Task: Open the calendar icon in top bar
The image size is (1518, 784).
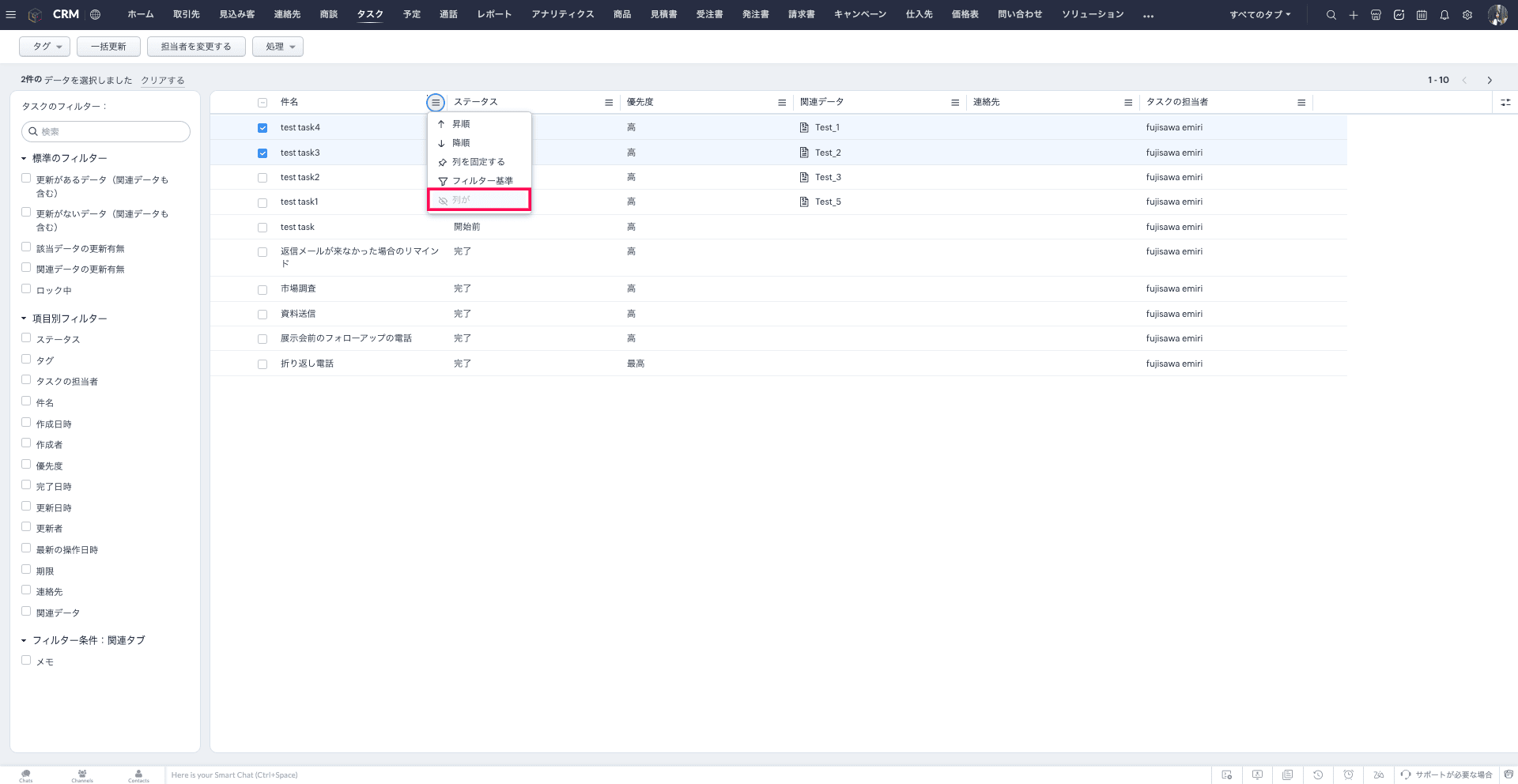Action: pyautogui.click(x=1422, y=15)
